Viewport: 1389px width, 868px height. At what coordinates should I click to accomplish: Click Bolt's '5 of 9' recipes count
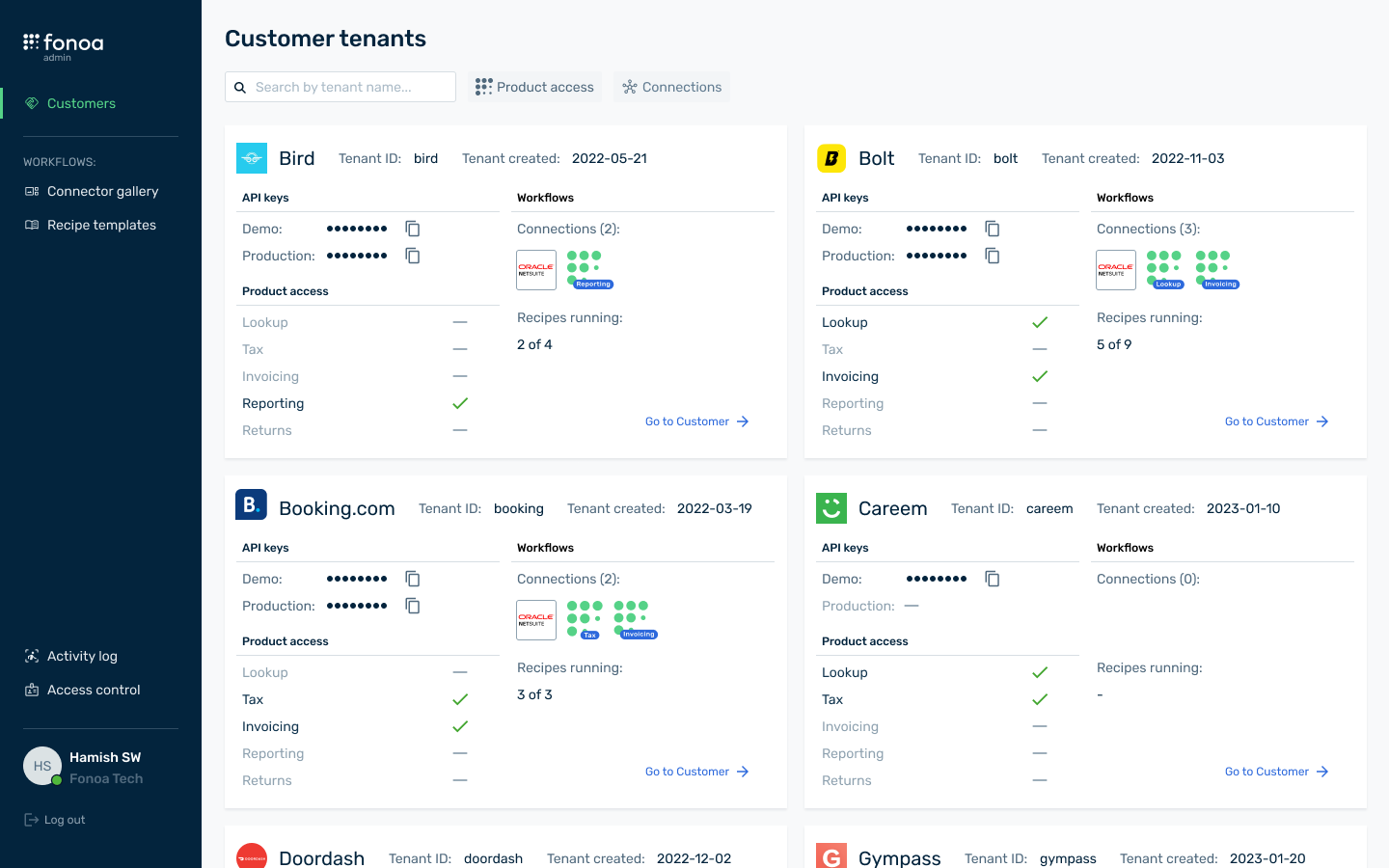[1114, 344]
